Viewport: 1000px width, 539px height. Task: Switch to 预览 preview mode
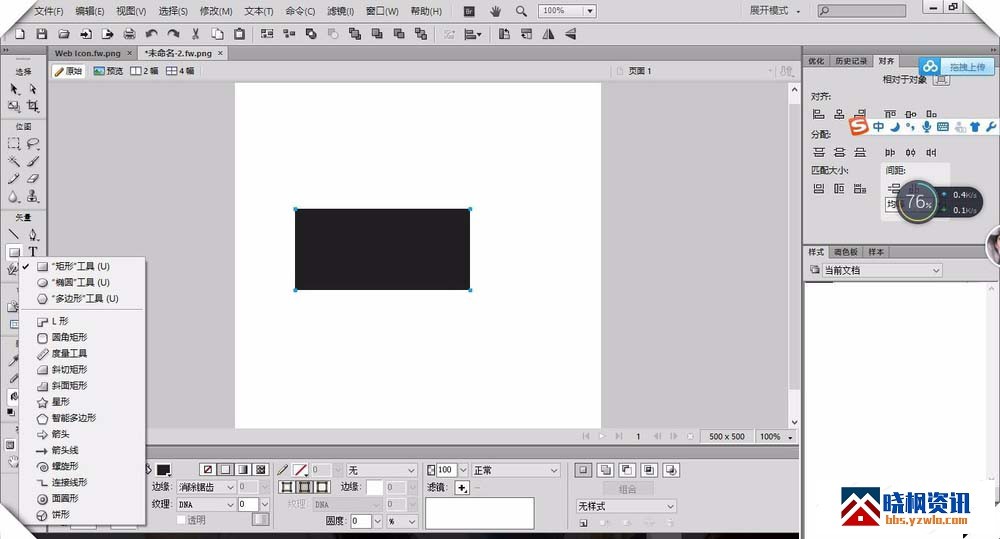(108, 71)
